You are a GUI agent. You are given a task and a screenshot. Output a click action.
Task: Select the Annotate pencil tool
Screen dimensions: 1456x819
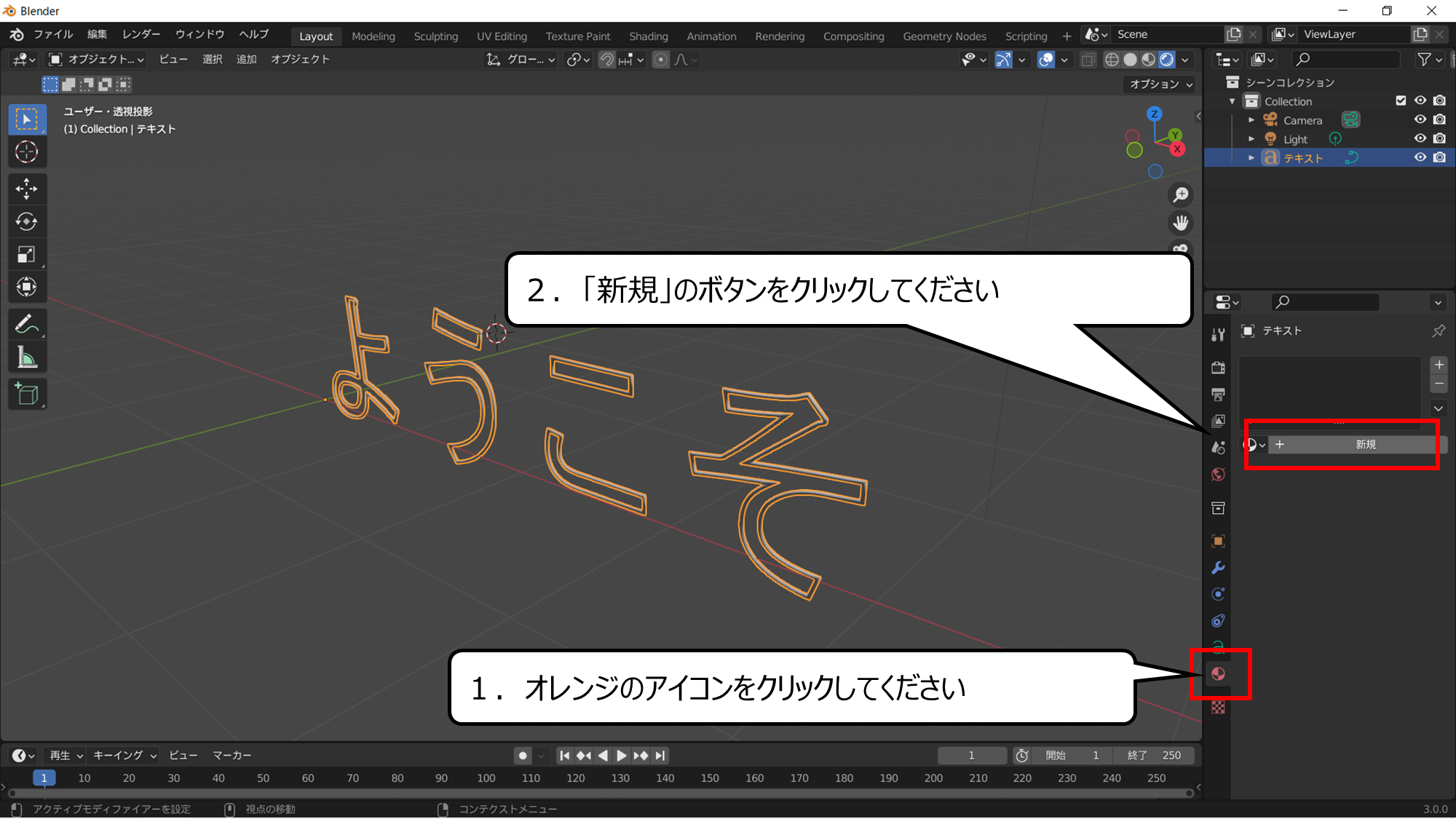(27, 325)
